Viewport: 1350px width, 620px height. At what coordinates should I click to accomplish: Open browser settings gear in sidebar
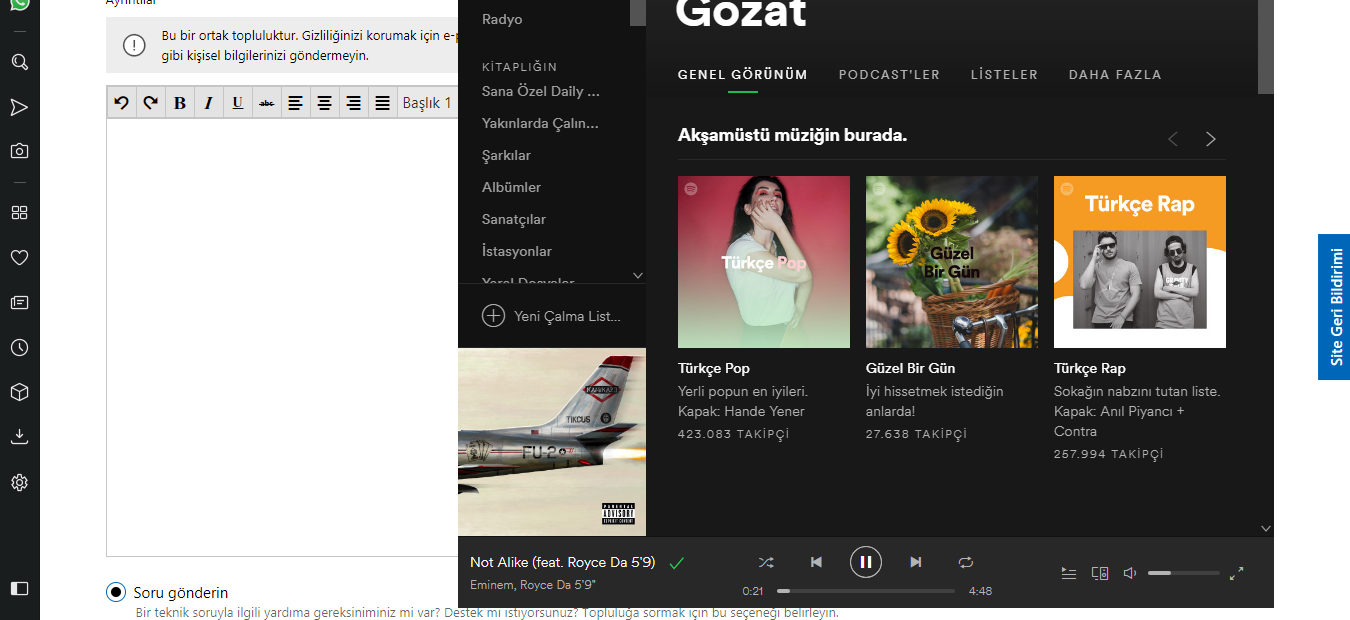pos(19,482)
